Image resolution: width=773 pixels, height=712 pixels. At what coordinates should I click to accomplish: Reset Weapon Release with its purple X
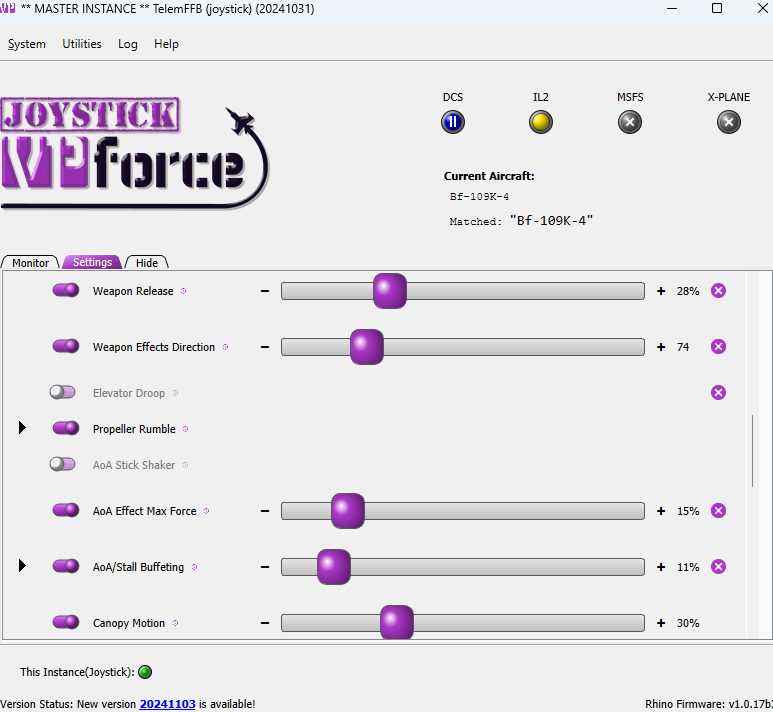[718, 291]
